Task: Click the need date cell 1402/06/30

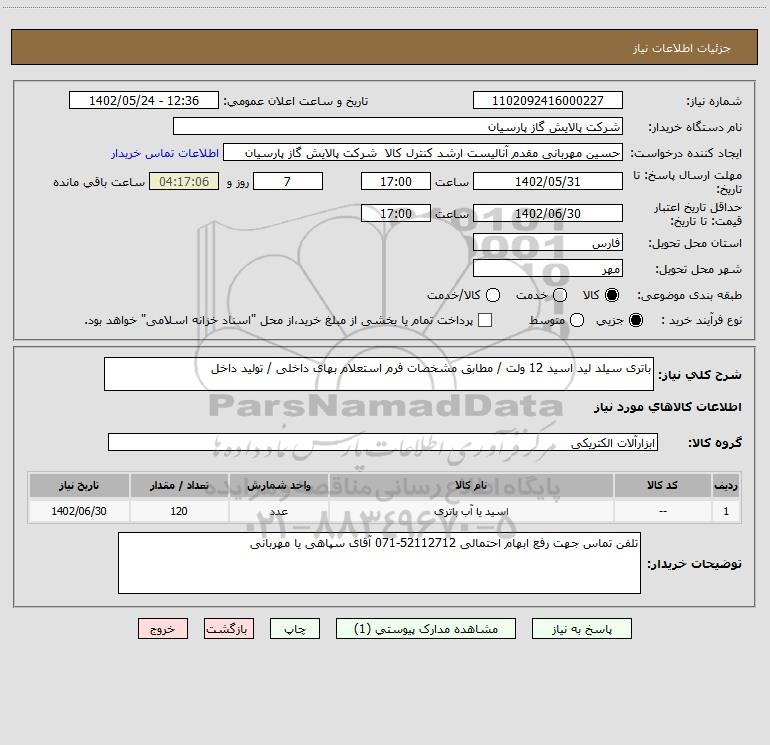Action: (x=79, y=511)
